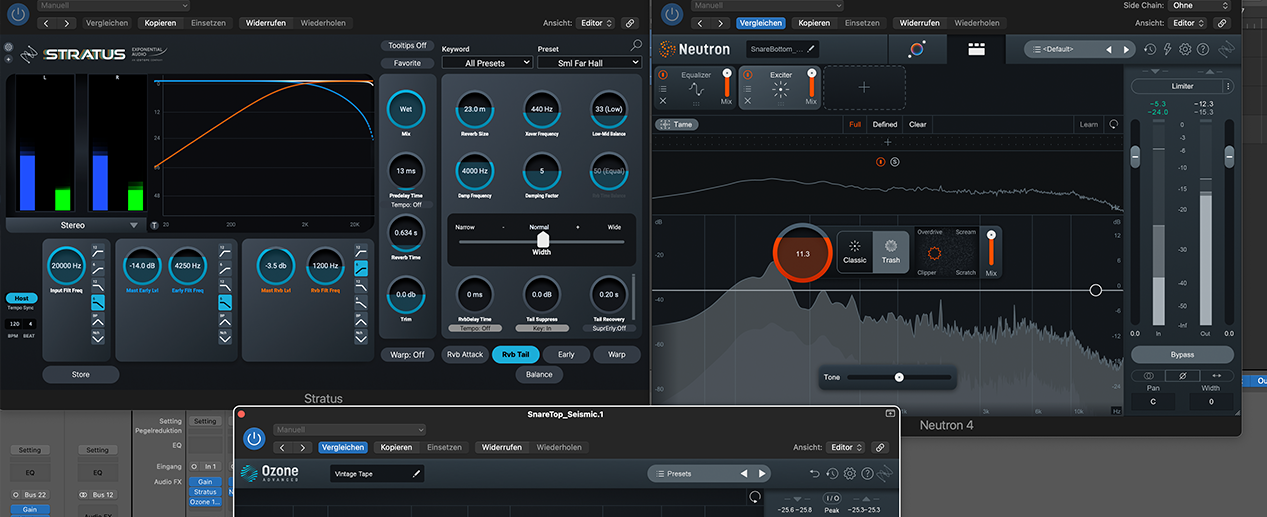
Task: Add a module with the plus slot
Action: pos(864,88)
